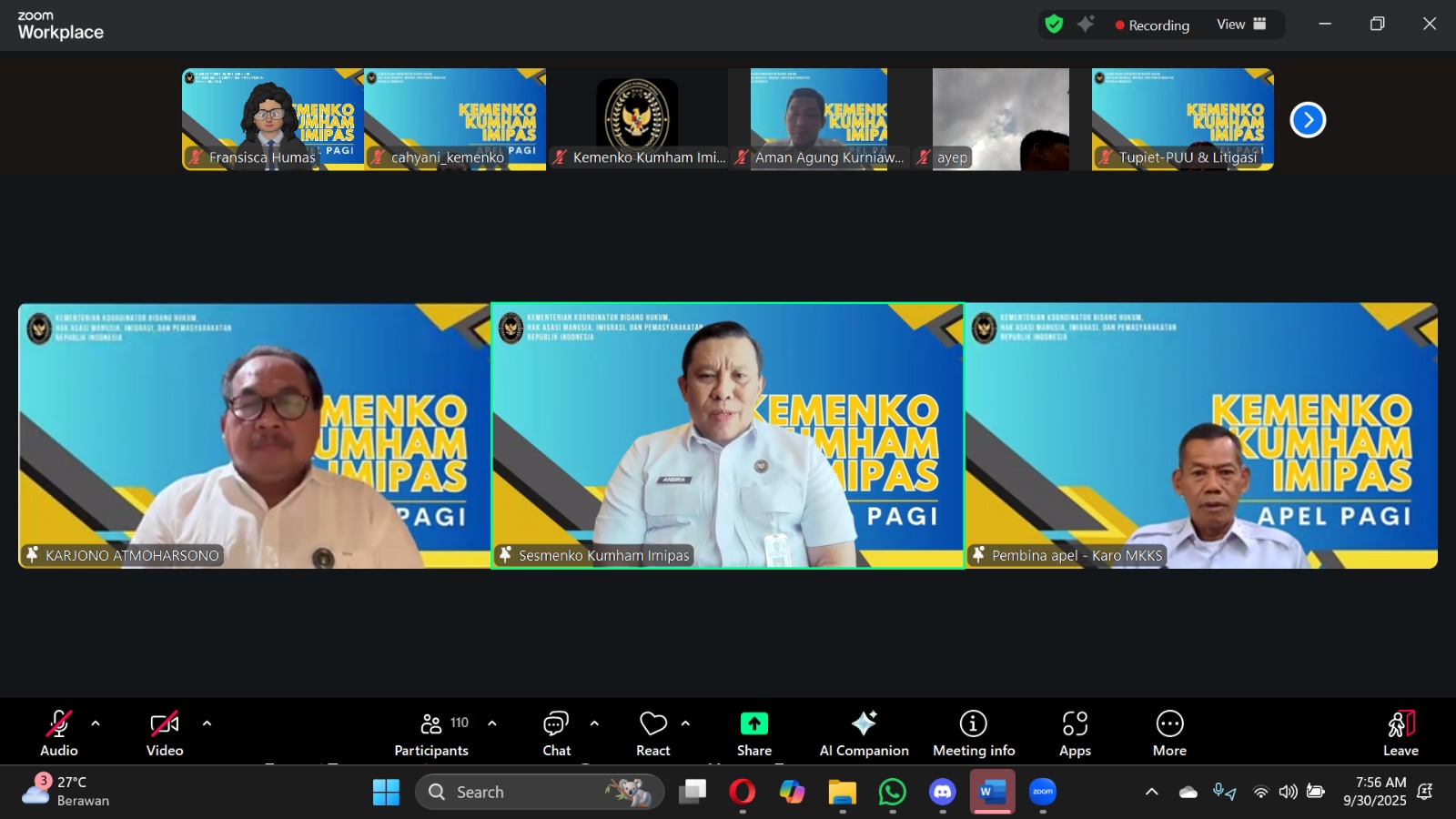Expand the audio settings arrow
This screenshot has height=819, width=1456.
point(96,724)
